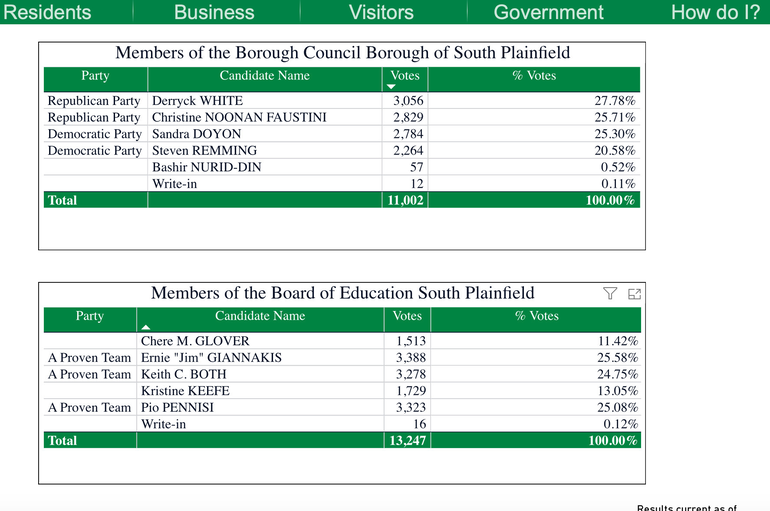Sort Board of Education table by % Votes header

point(536,316)
